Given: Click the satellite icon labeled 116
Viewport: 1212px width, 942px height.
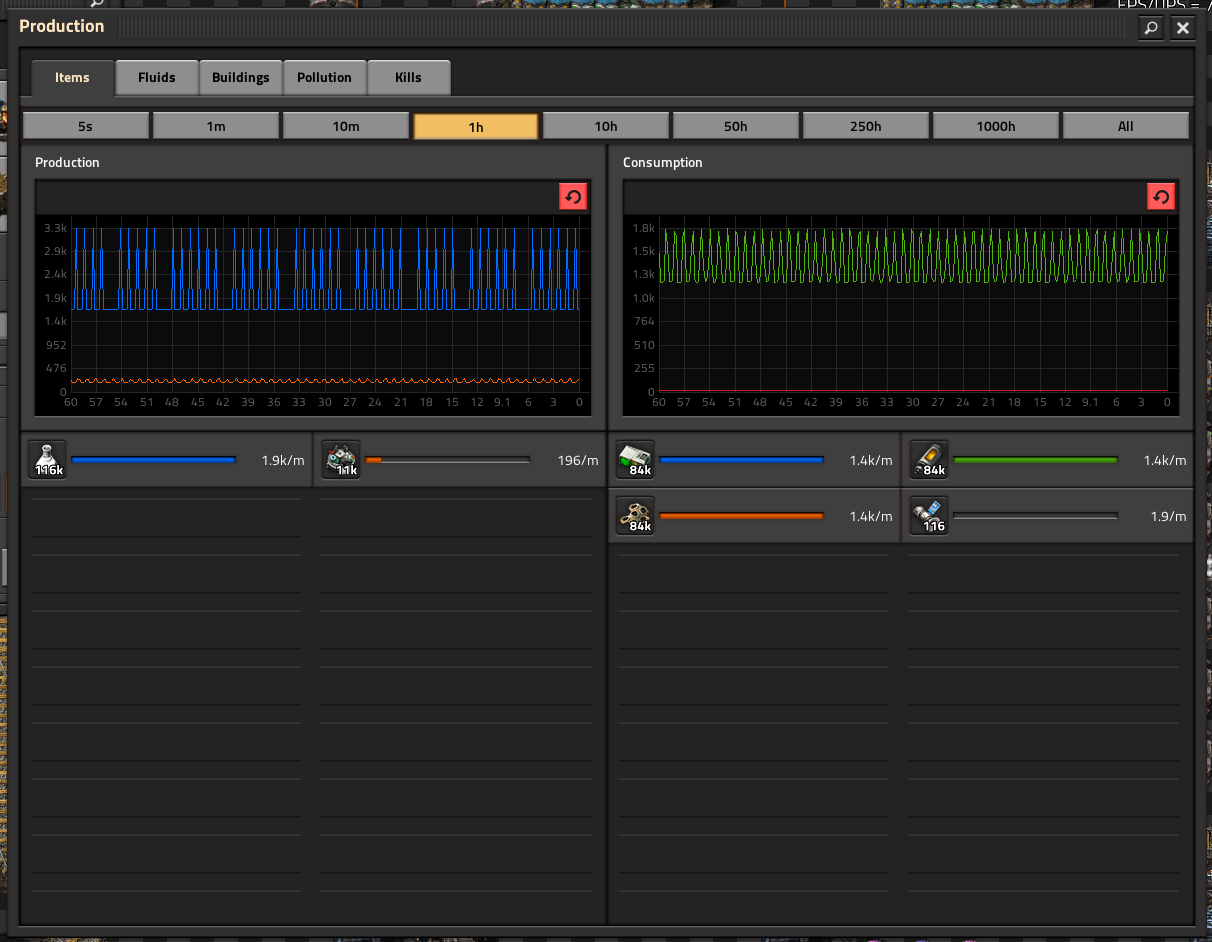Looking at the screenshot, I should (929, 516).
